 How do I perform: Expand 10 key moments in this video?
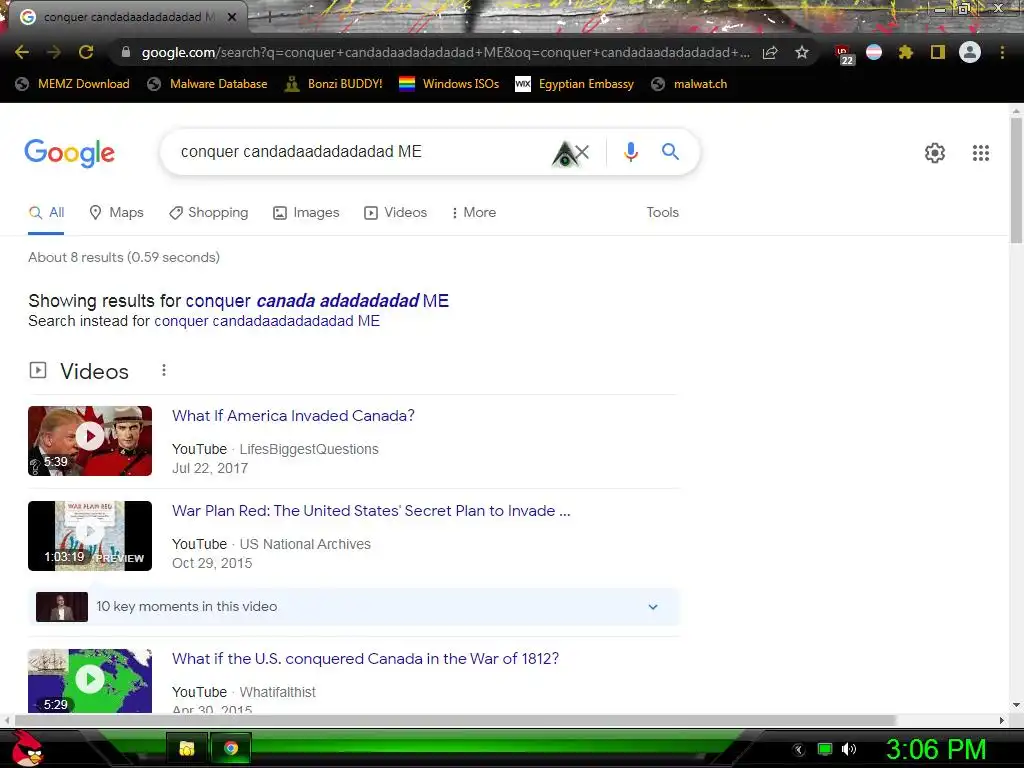point(353,607)
